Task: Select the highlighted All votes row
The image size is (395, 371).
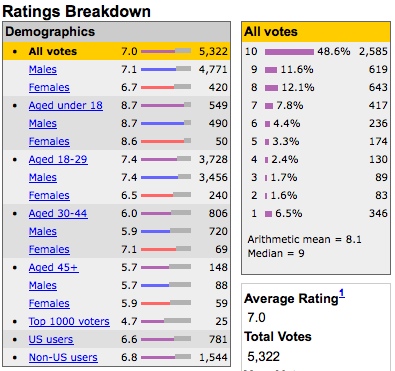Action: coord(116,51)
